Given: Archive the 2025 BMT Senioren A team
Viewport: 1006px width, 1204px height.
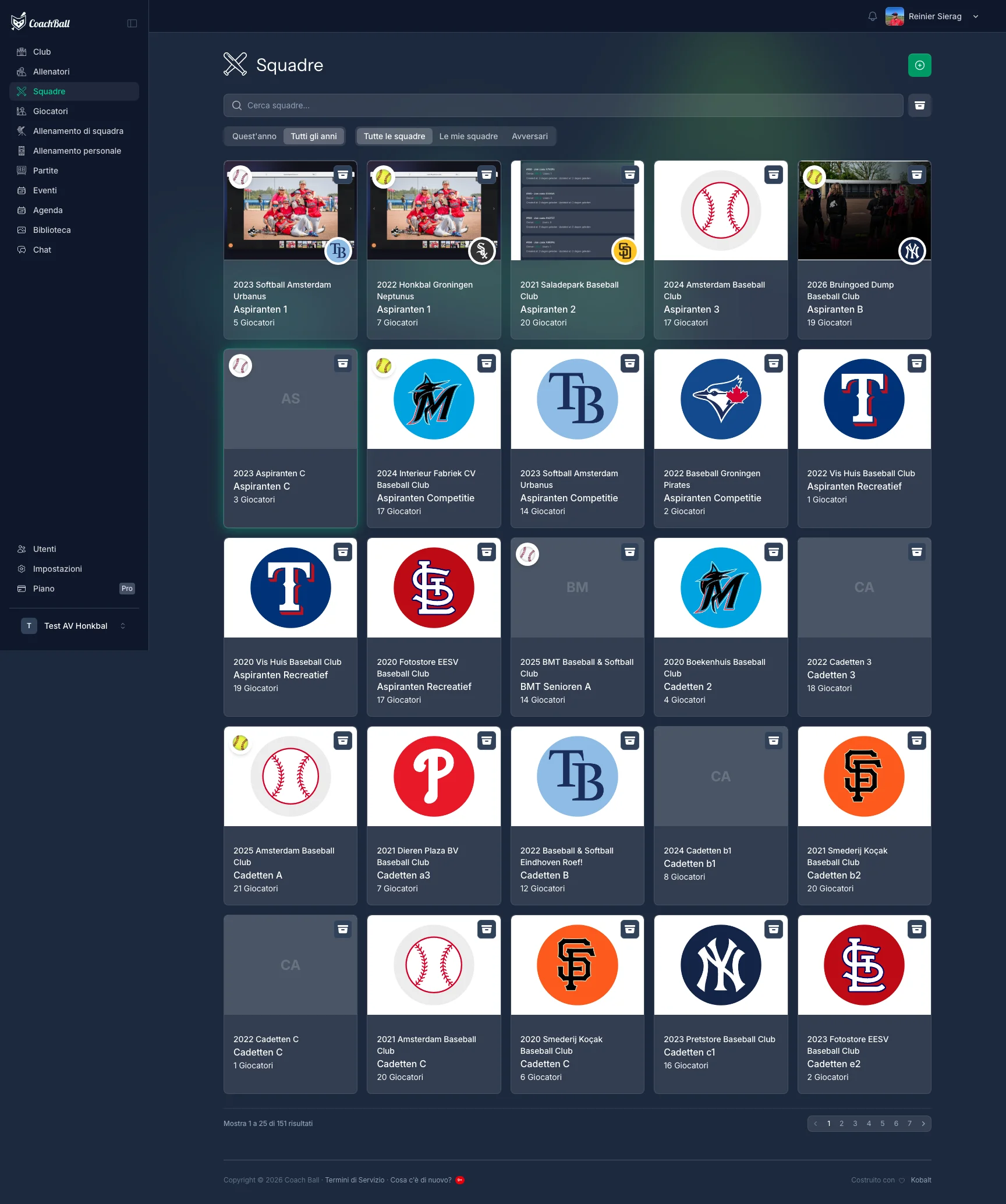Looking at the screenshot, I should 630,552.
